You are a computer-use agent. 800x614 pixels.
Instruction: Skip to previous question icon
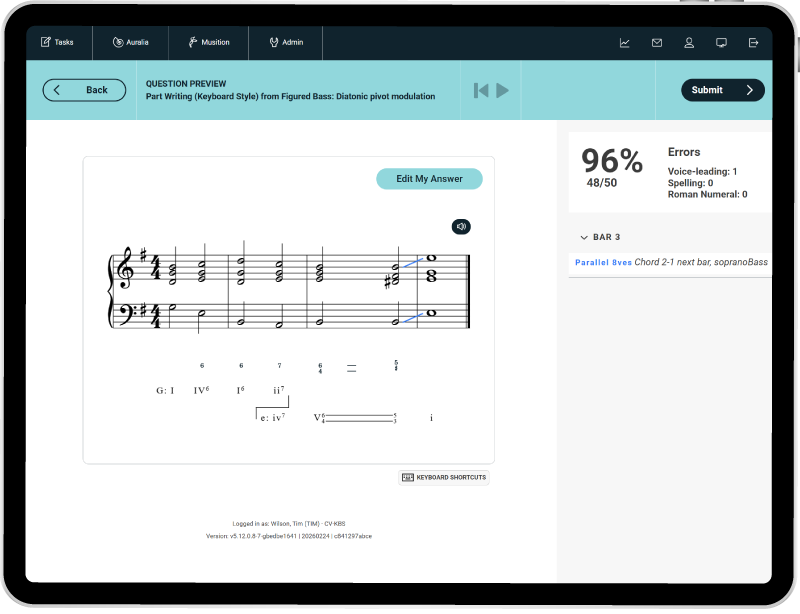point(481,90)
